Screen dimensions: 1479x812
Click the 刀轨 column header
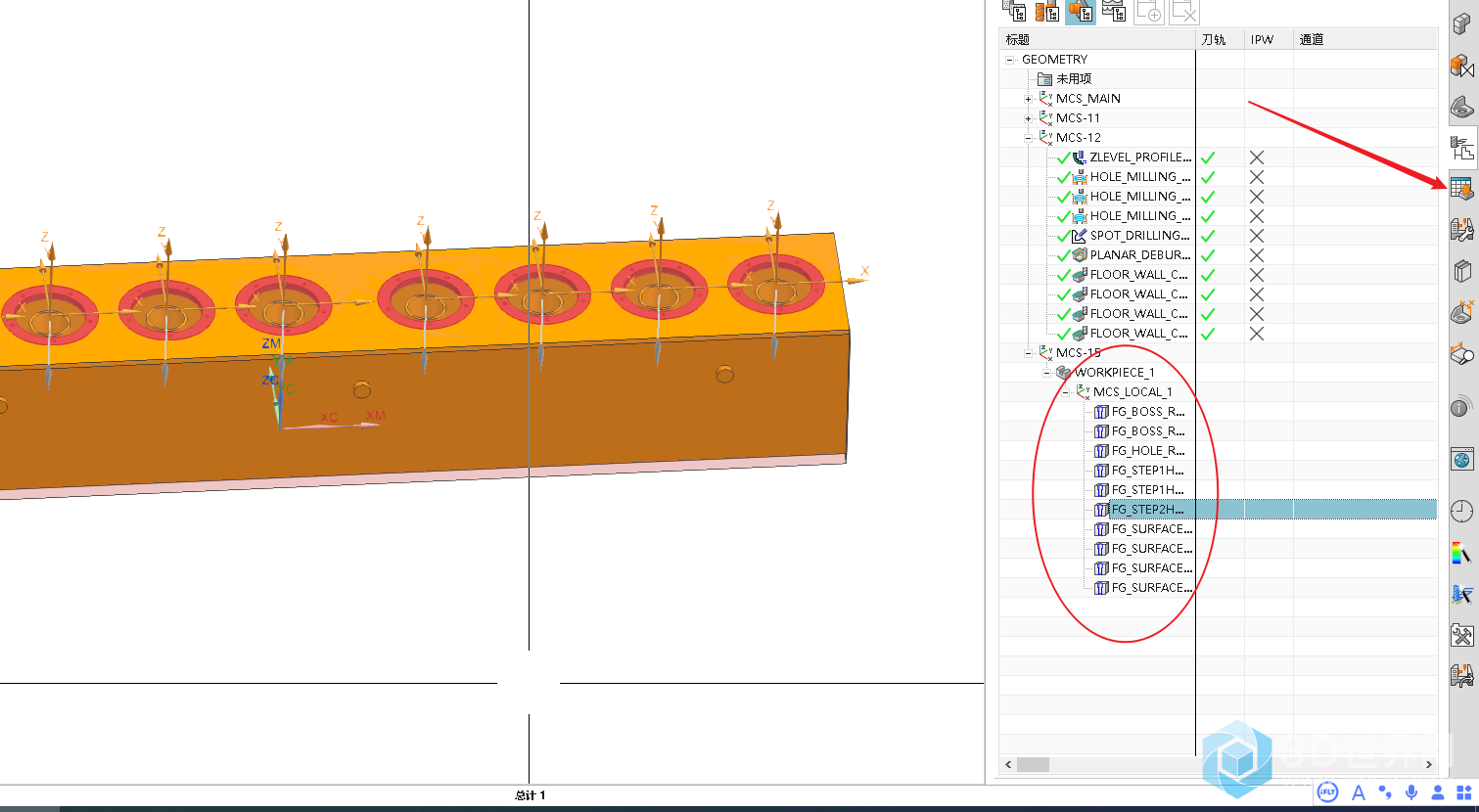1220,39
